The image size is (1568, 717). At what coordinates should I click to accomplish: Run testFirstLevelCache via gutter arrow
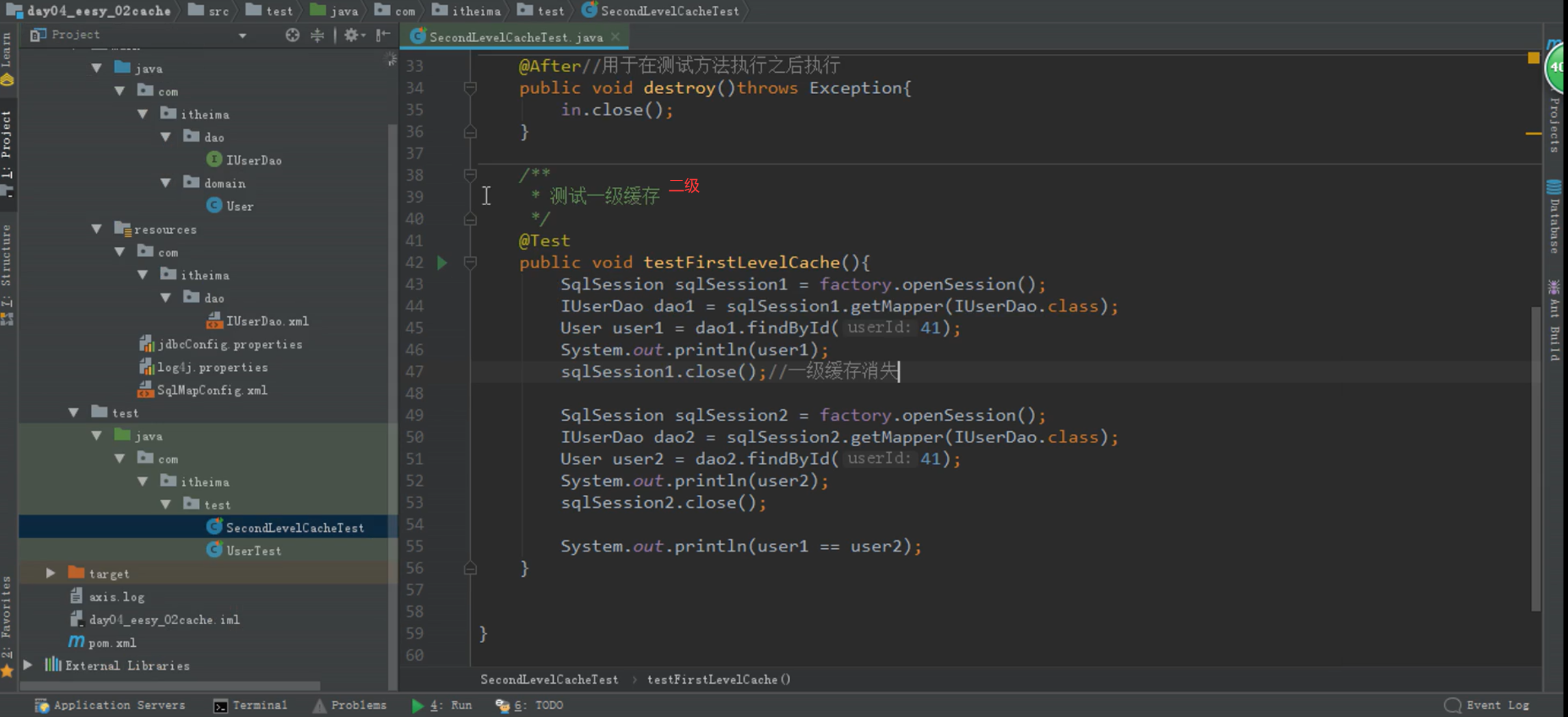pyautogui.click(x=442, y=262)
